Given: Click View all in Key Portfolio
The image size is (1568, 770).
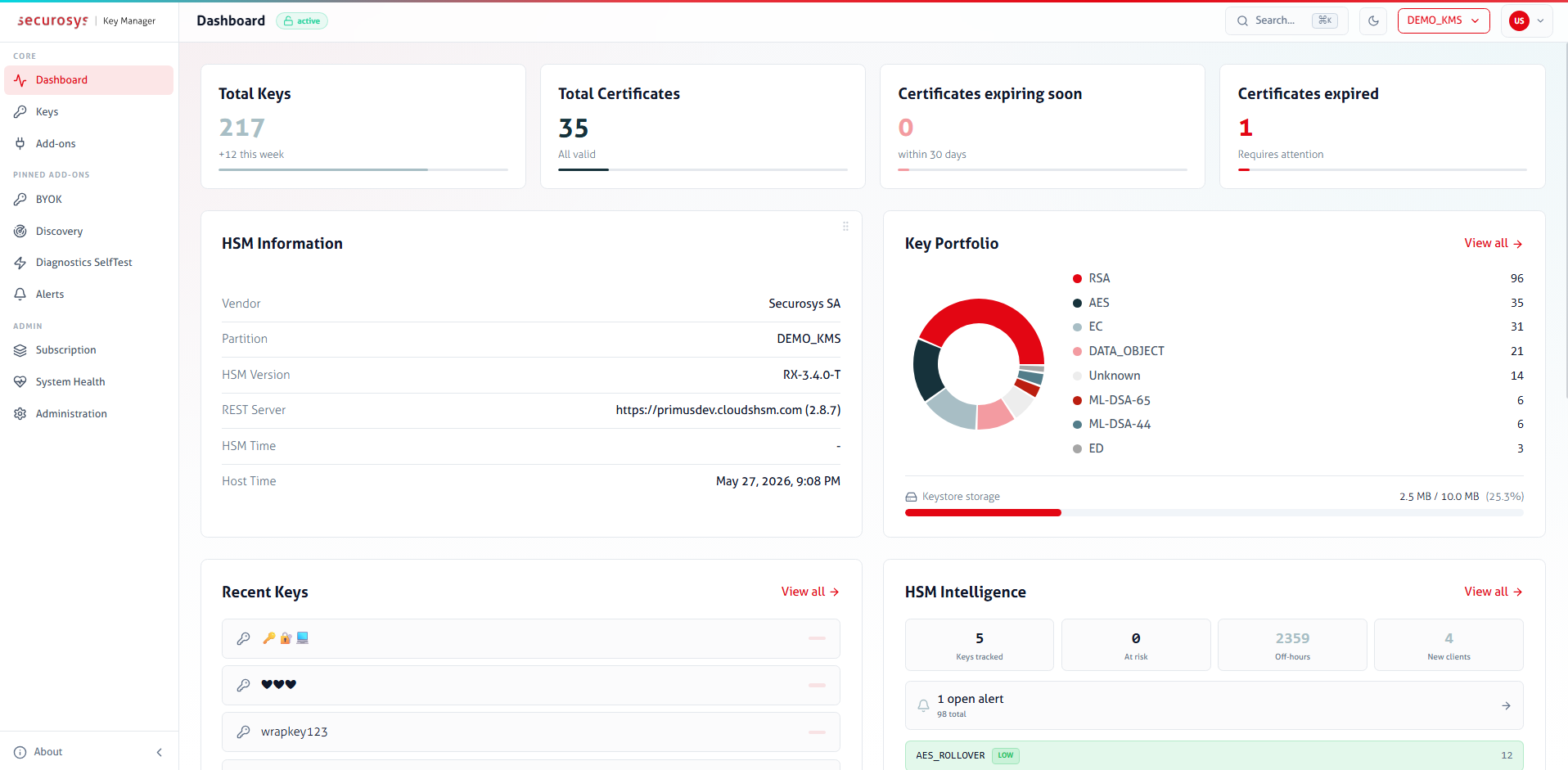Looking at the screenshot, I should 1494,244.
